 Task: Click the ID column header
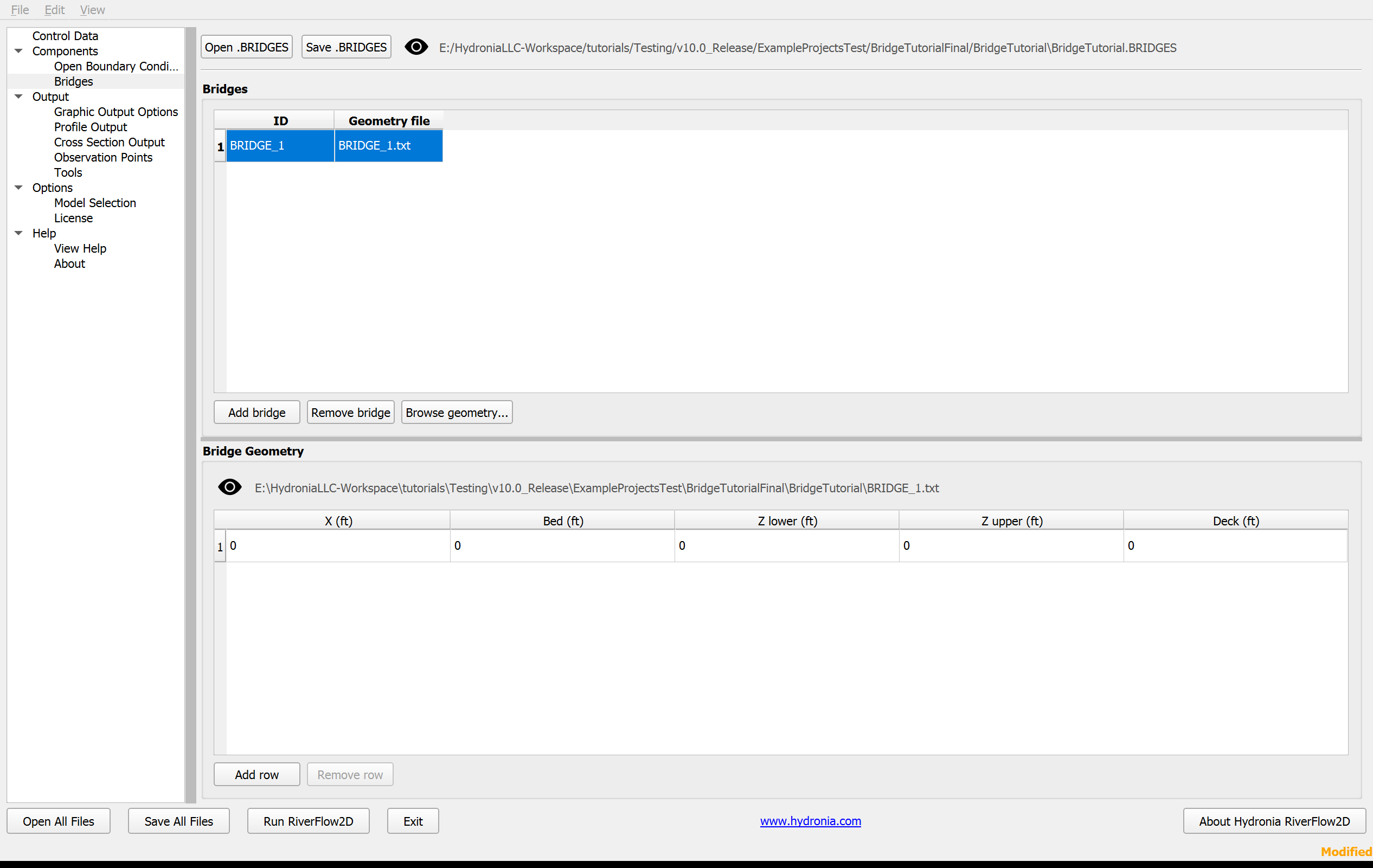coord(280,121)
